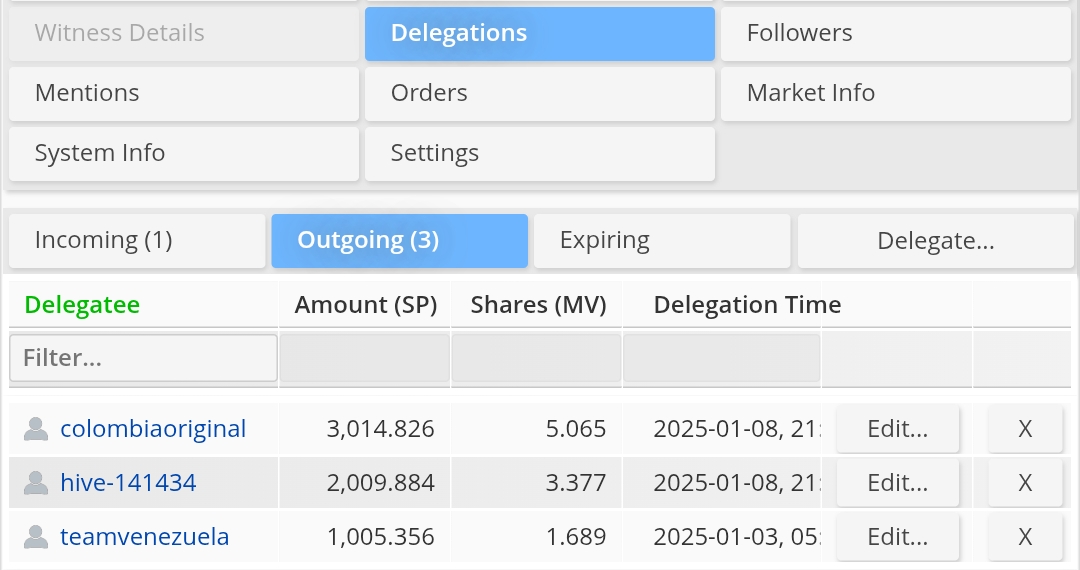Remove the teamvenezuela delegation with X
The width and height of the screenshot is (1080, 570).
1025,537
